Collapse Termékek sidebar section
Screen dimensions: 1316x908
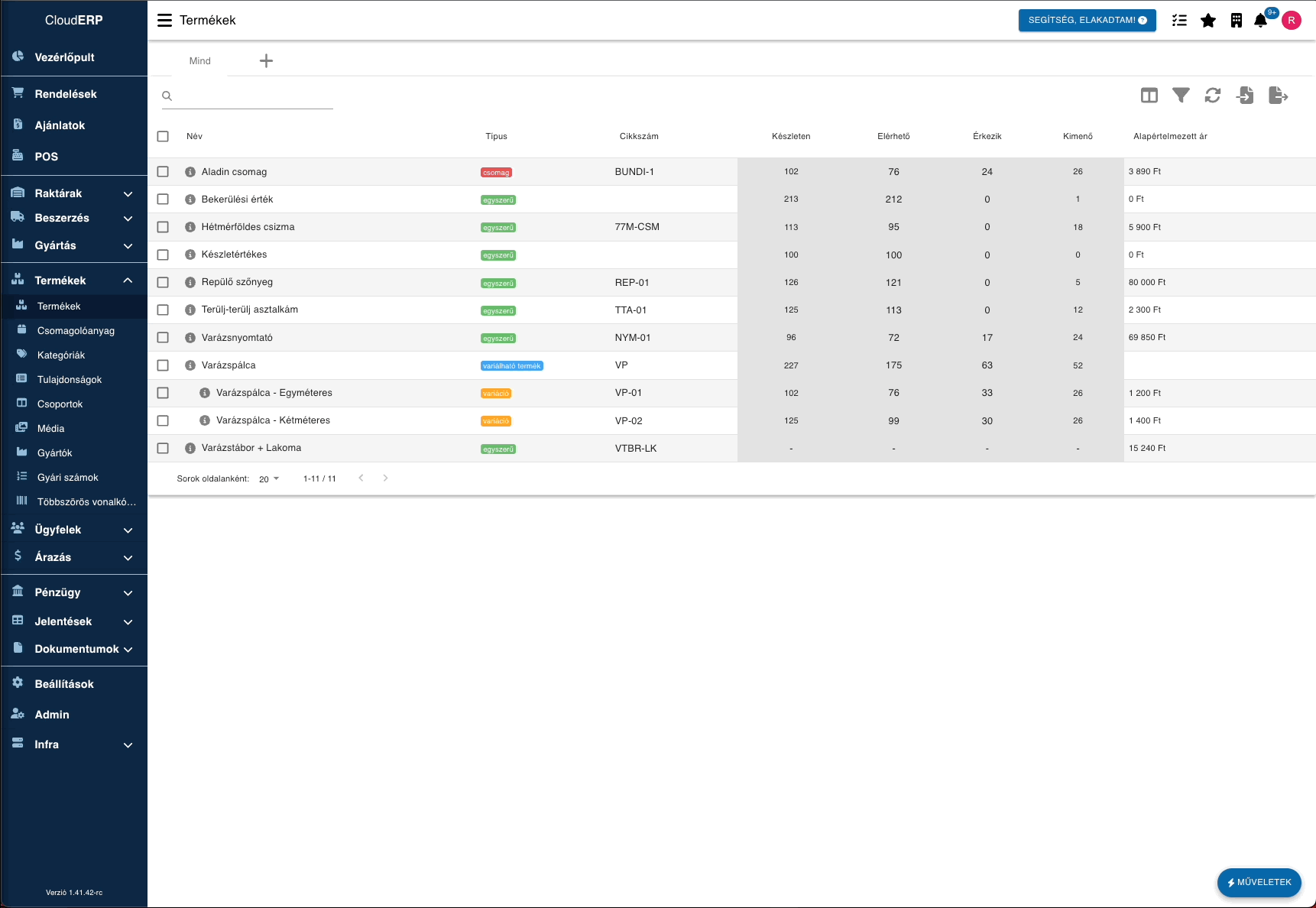point(74,281)
